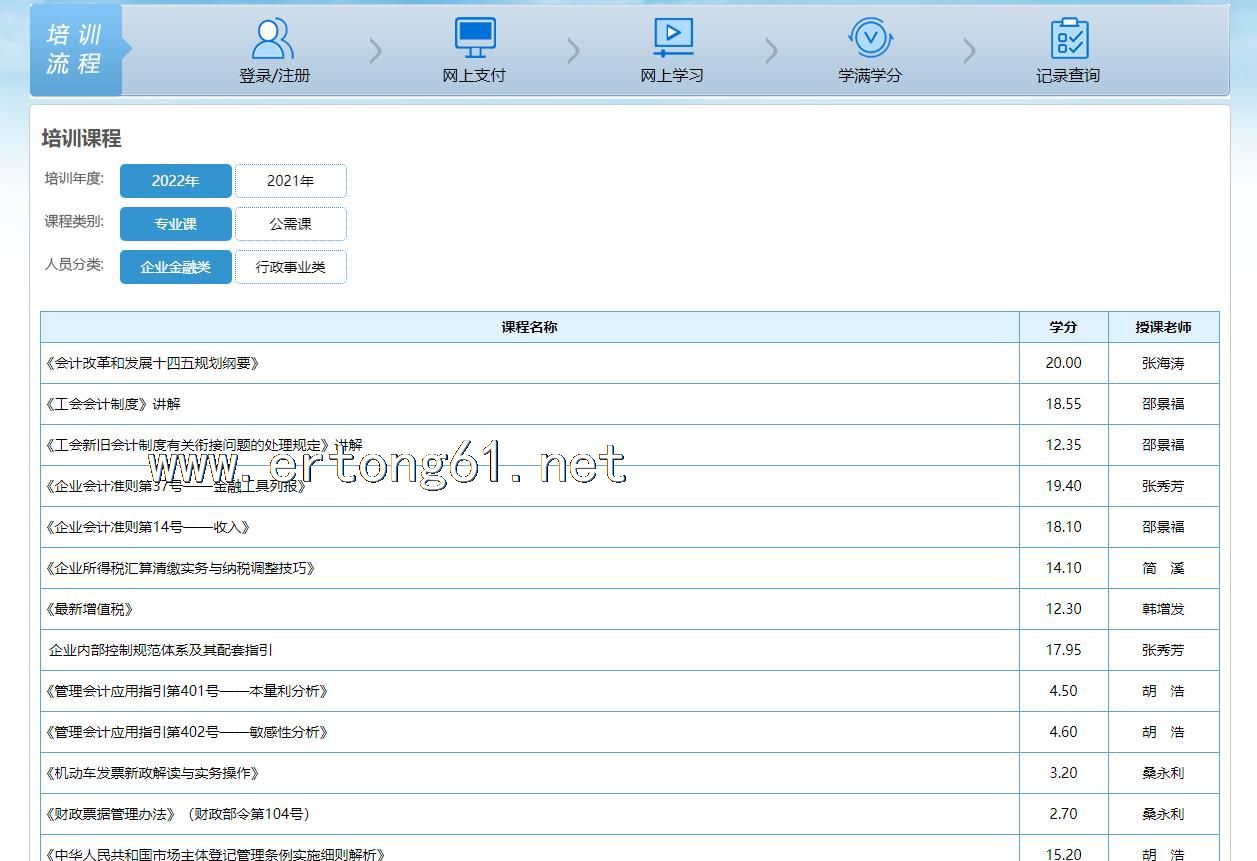Open course 《企业会计准则第14号——收入》

(x=147, y=527)
